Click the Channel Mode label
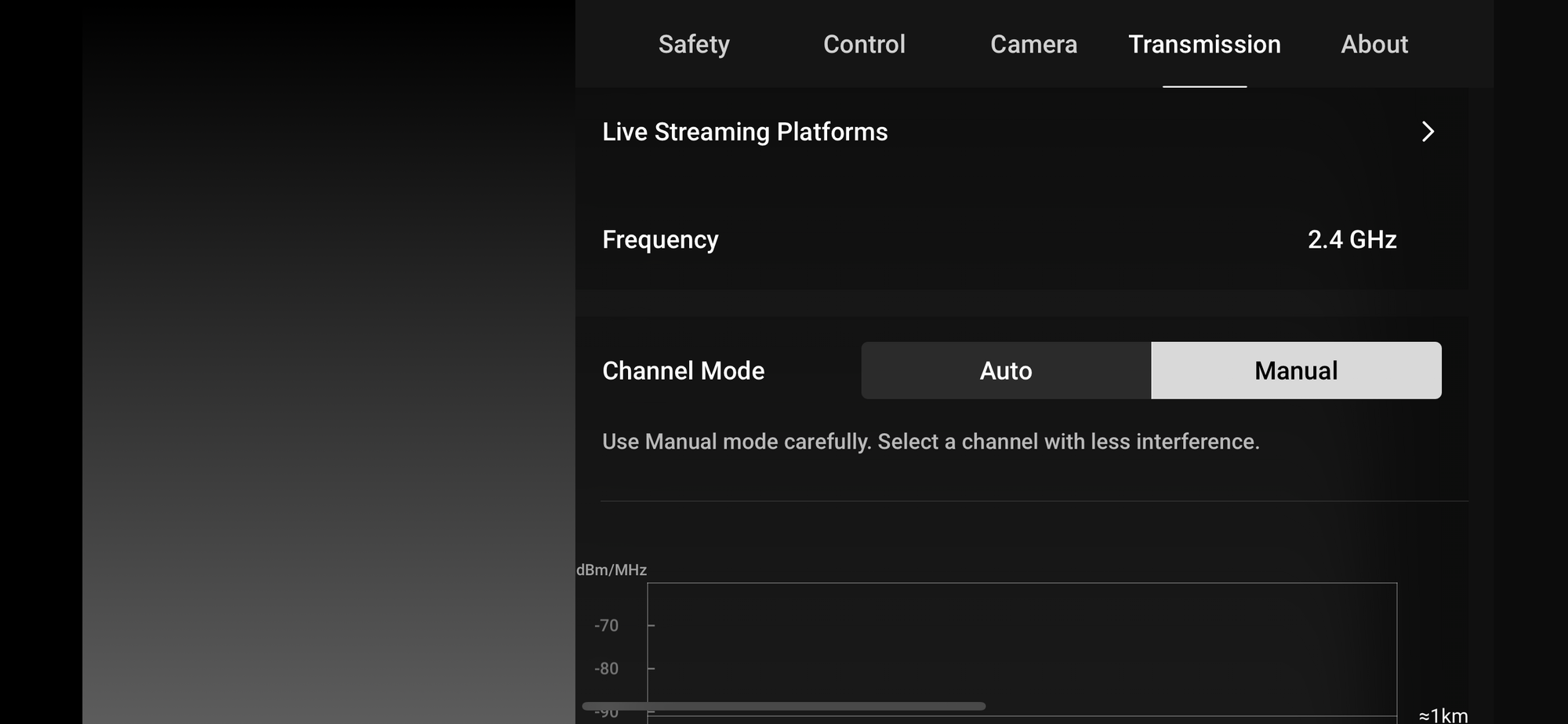The height and width of the screenshot is (724, 1568). pyautogui.click(x=683, y=370)
